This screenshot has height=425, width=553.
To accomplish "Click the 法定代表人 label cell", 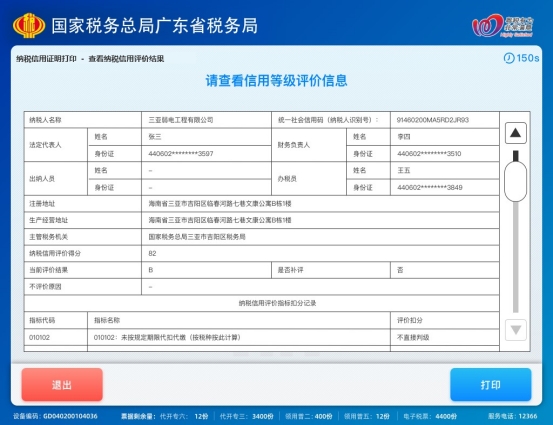I will [56, 145].
